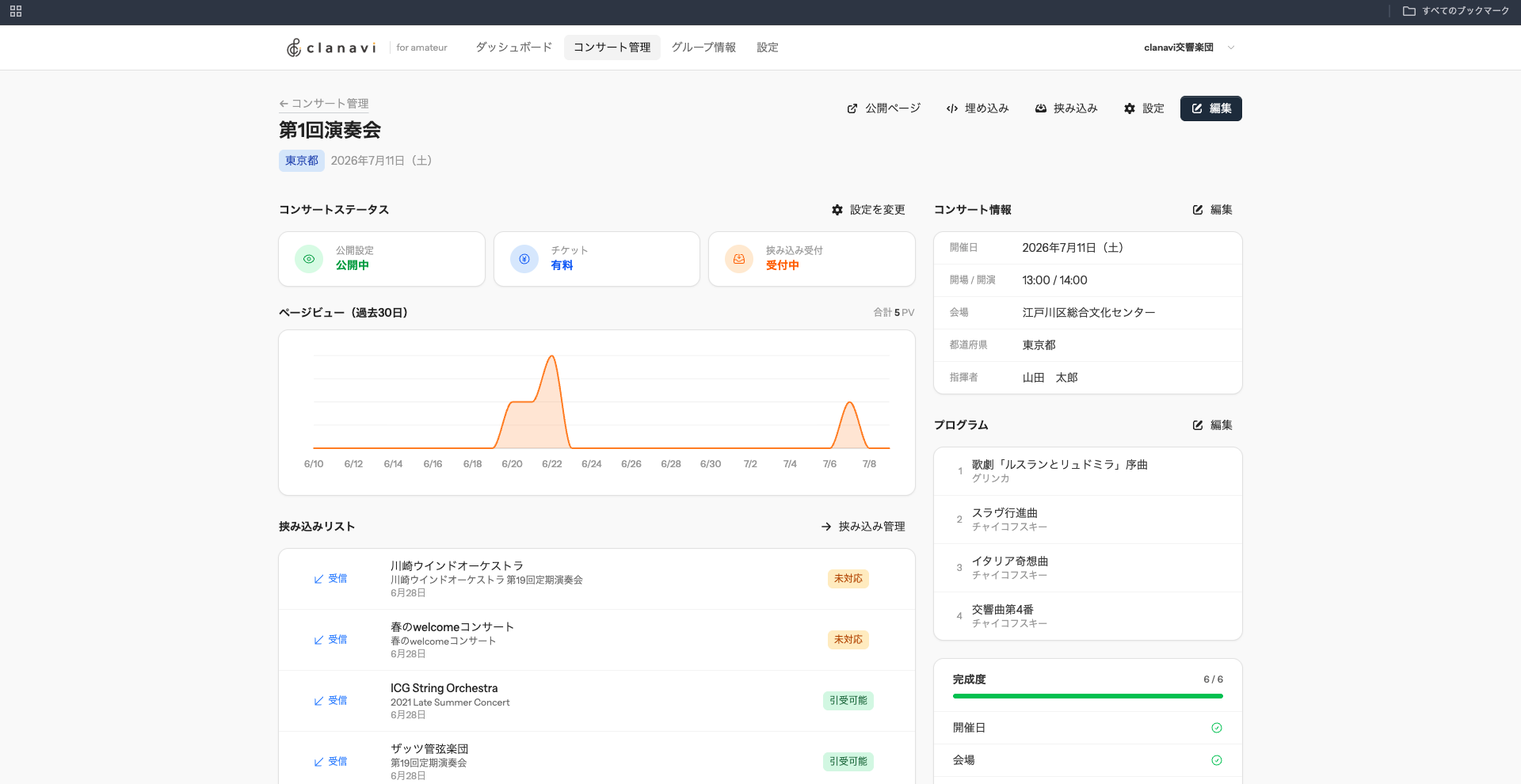This screenshot has width=1521, height=784.
Task: Open the コンサート管理 tab
Action: tap(612, 48)
